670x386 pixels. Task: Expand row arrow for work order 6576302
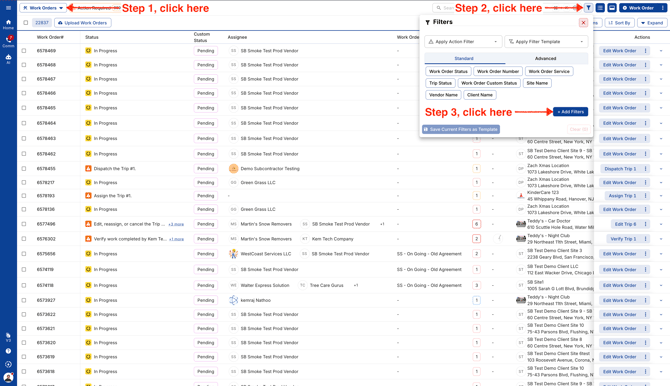tap(661, 239)
